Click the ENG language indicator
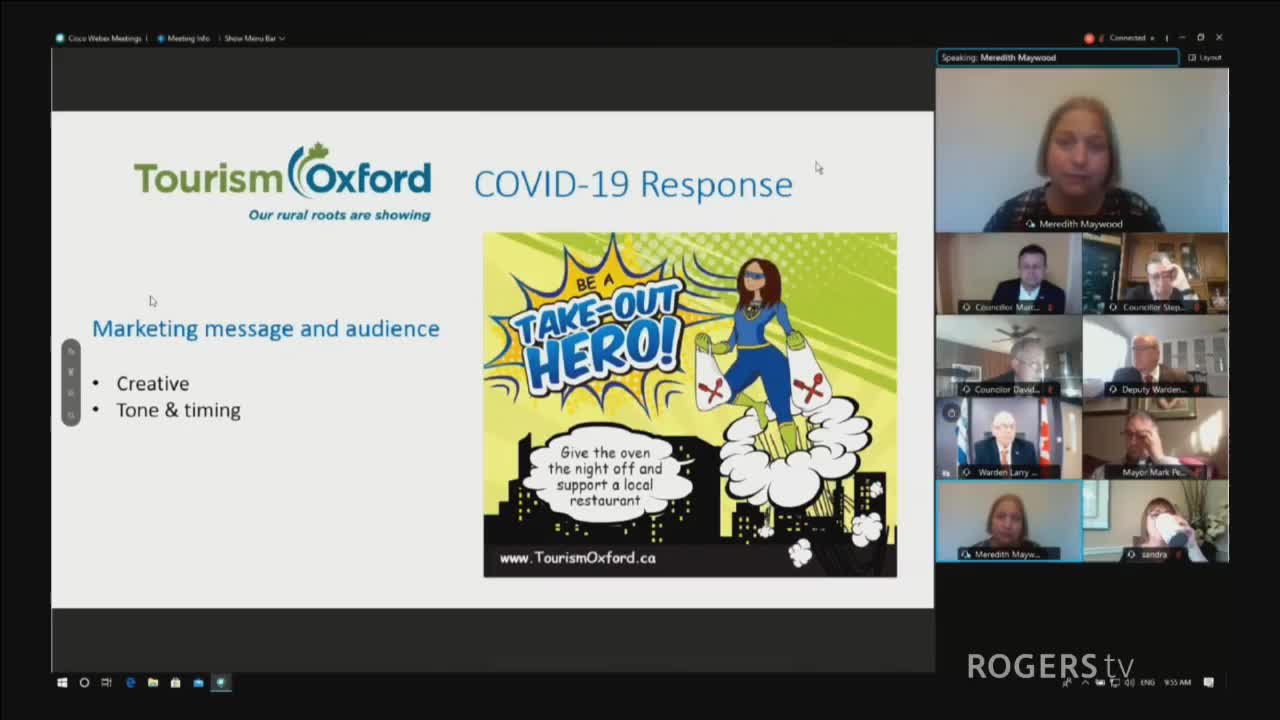Screen dimensions: 1280x720 (x=1147, y=682)
